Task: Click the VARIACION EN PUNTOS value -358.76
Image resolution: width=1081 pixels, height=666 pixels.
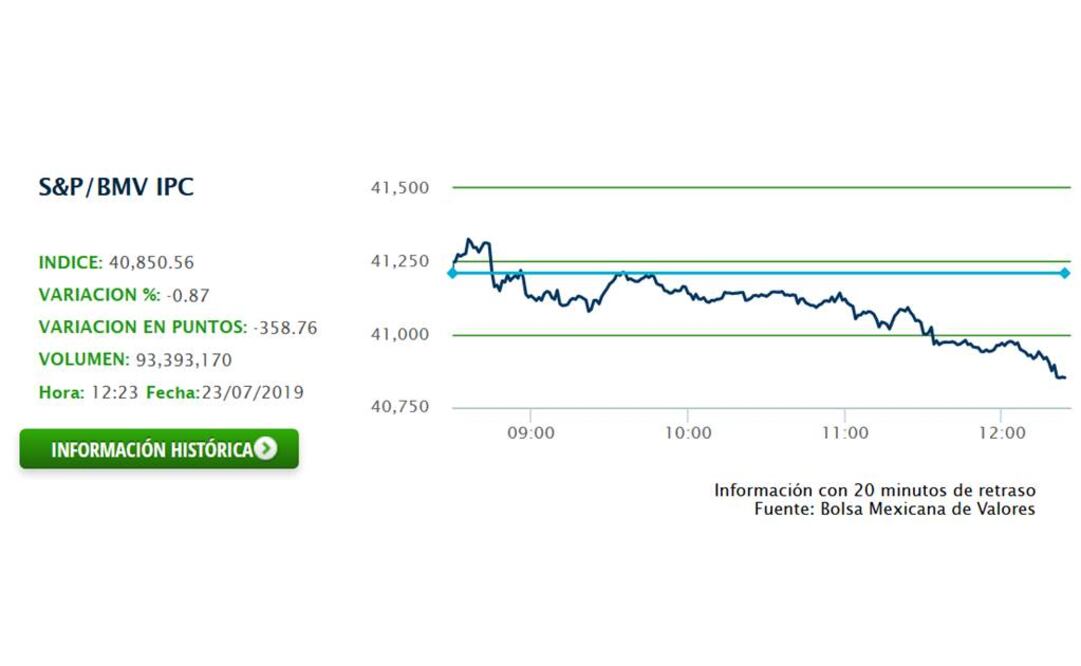Action: click(285, 327)
